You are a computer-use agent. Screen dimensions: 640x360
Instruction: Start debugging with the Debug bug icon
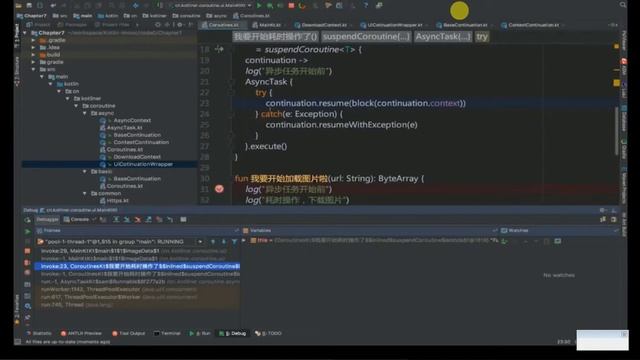tap(270, 5)
